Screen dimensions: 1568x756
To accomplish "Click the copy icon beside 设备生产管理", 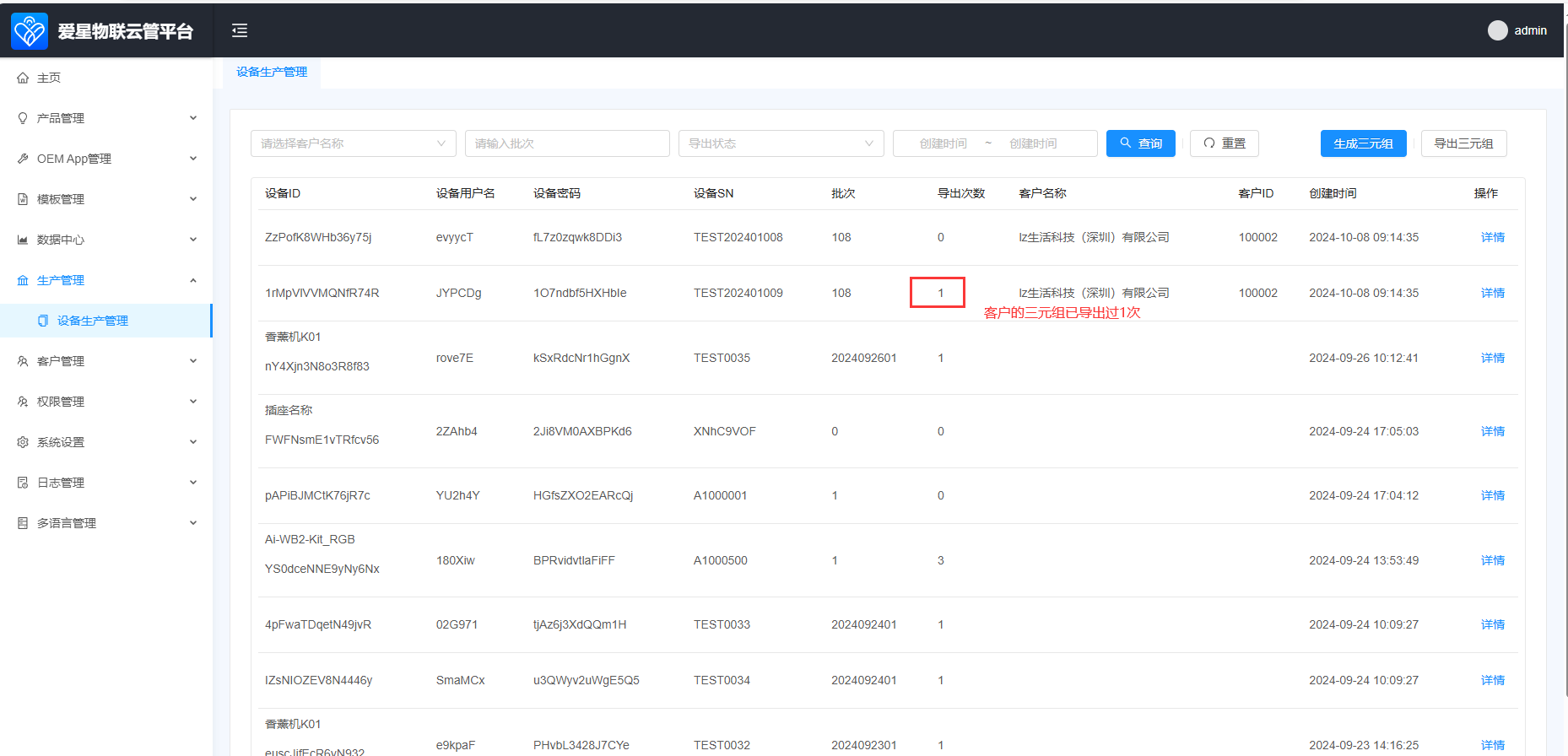I will tap(43, 321).
